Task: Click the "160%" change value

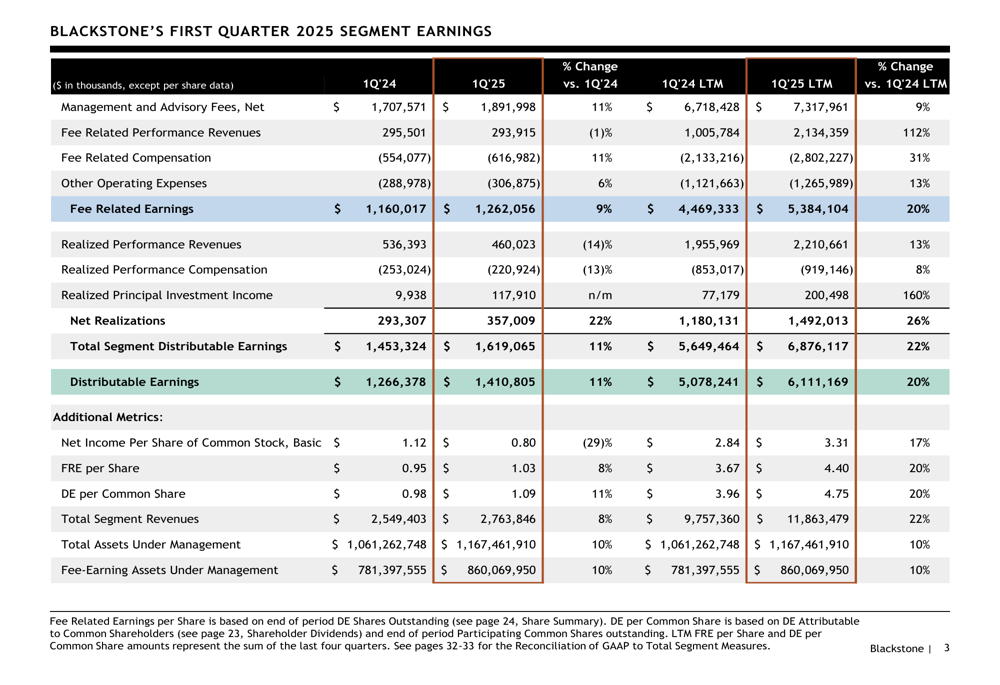Action: pos(916,295)
